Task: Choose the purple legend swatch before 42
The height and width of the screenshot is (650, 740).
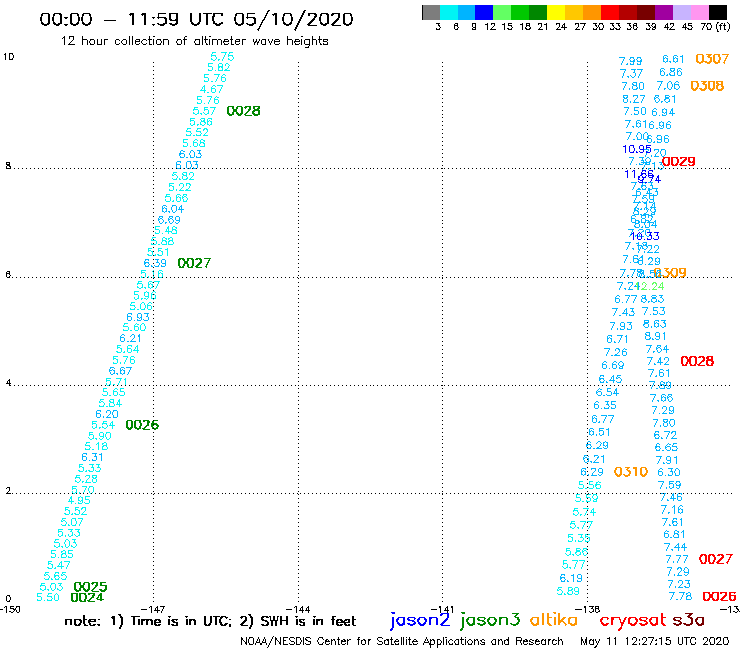Action: [x=664, y=12]
